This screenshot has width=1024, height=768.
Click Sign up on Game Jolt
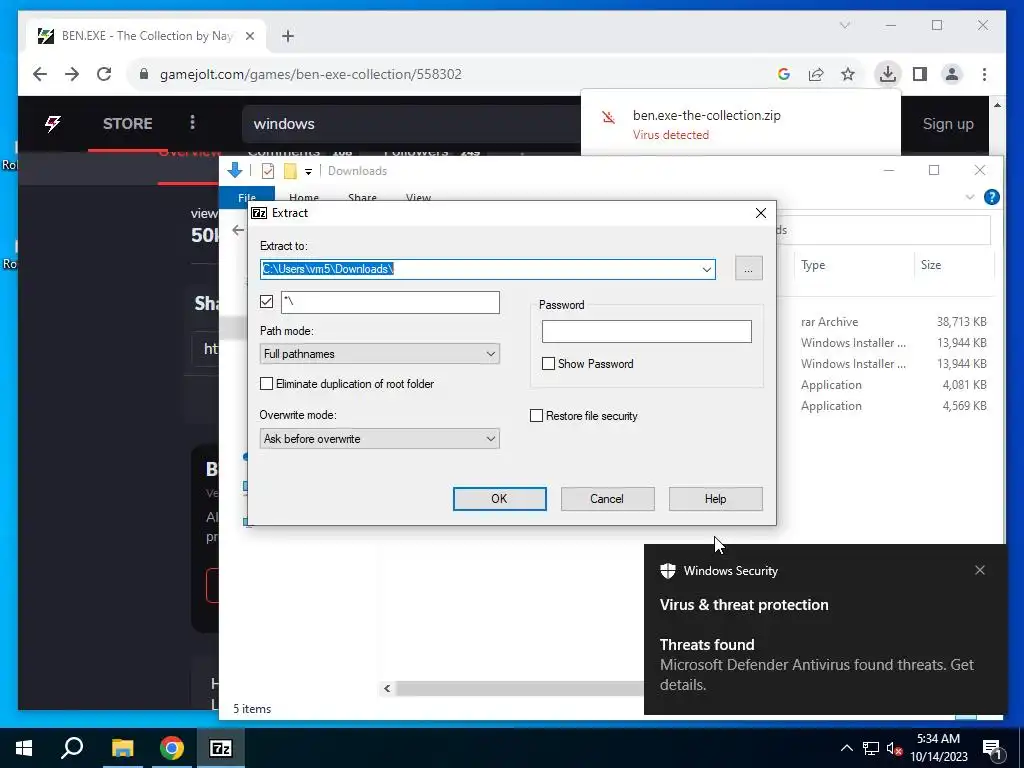[948, 123]
